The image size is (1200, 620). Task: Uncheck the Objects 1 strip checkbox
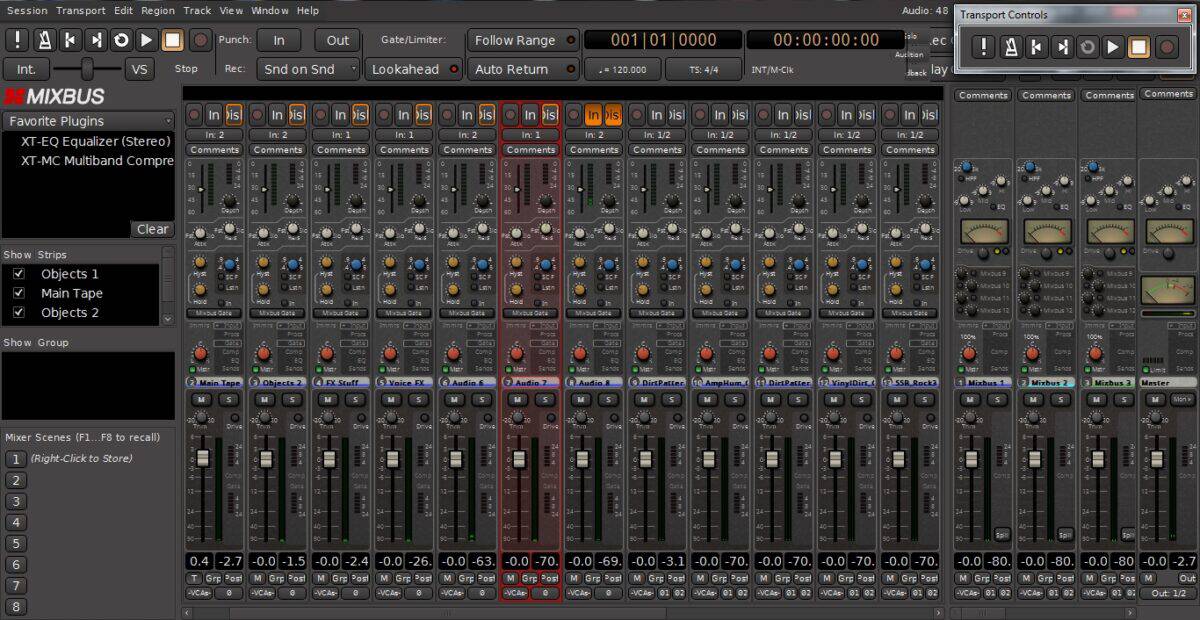coord(18,274)
